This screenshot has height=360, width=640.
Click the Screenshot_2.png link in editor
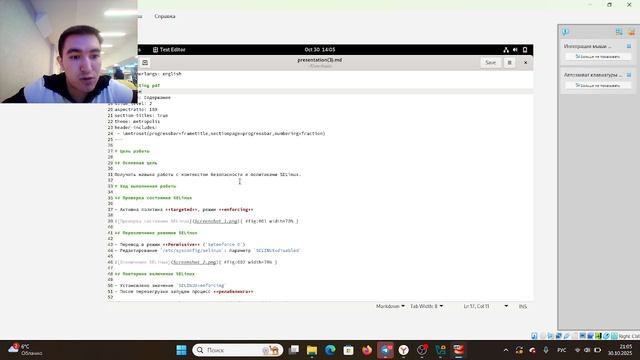click(x=194, y=262)
